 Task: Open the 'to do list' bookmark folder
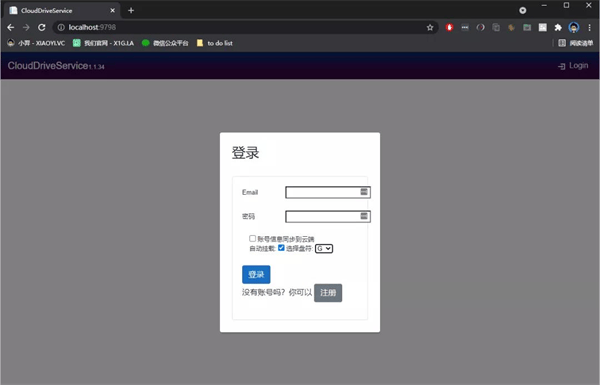pos(214,43)
